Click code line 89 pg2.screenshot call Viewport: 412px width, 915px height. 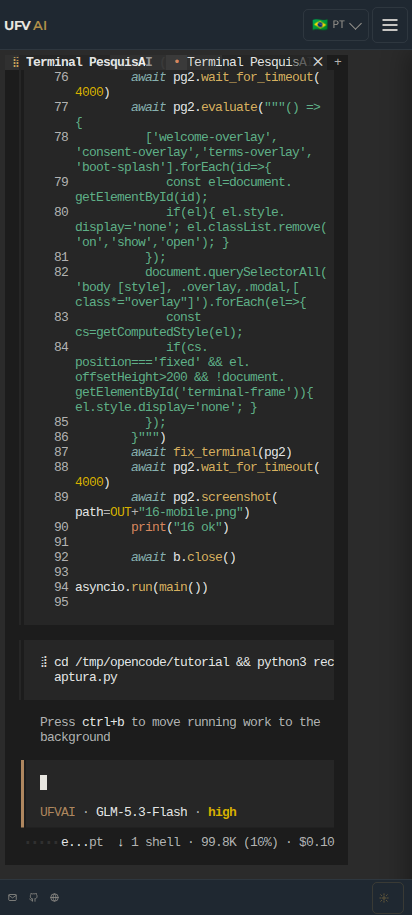click(x=177, y=505)
